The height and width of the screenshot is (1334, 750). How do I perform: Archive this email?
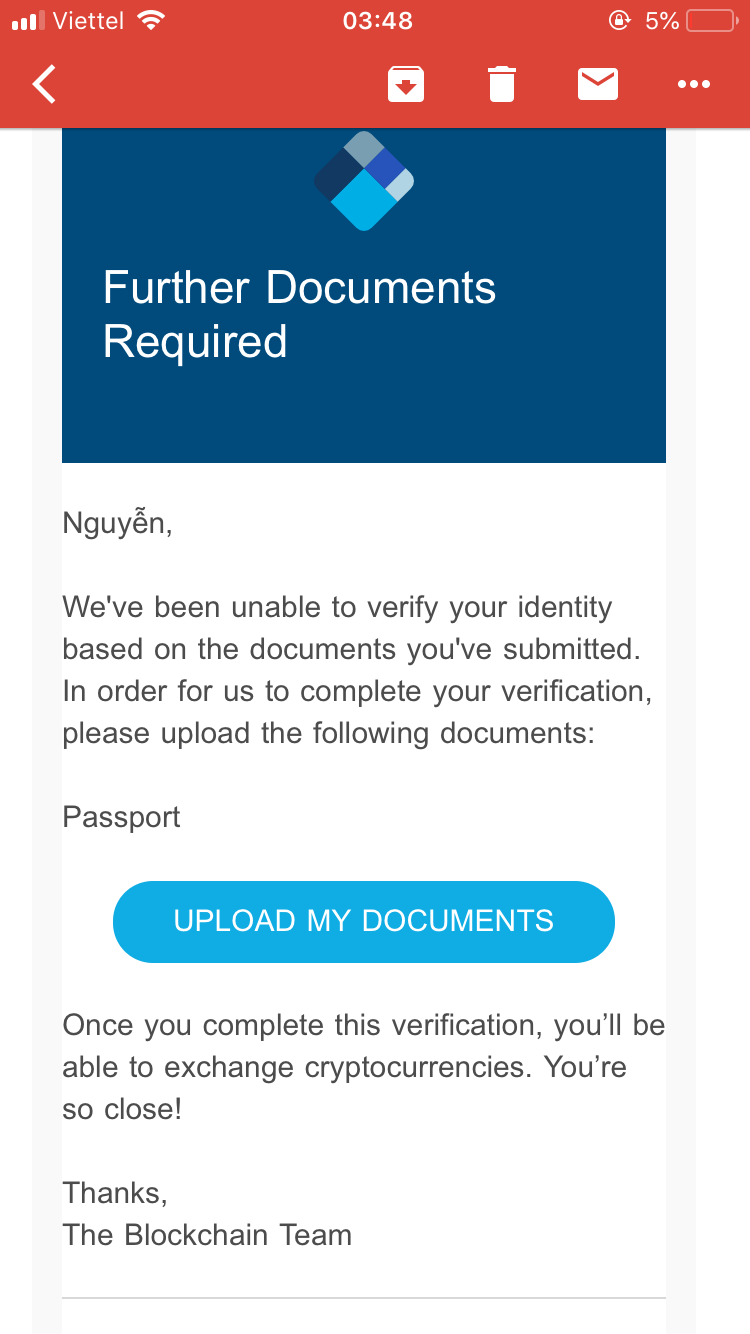tap(406, 85)
